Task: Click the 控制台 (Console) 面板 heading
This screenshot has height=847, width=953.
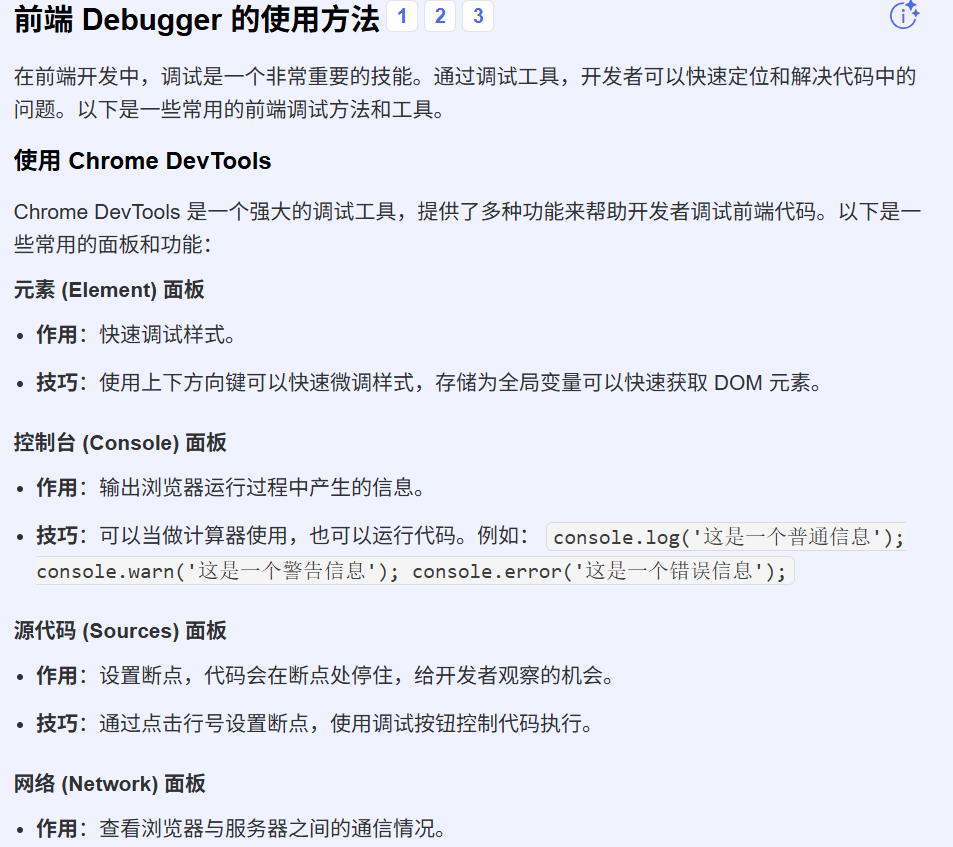Action: point(120,443)
